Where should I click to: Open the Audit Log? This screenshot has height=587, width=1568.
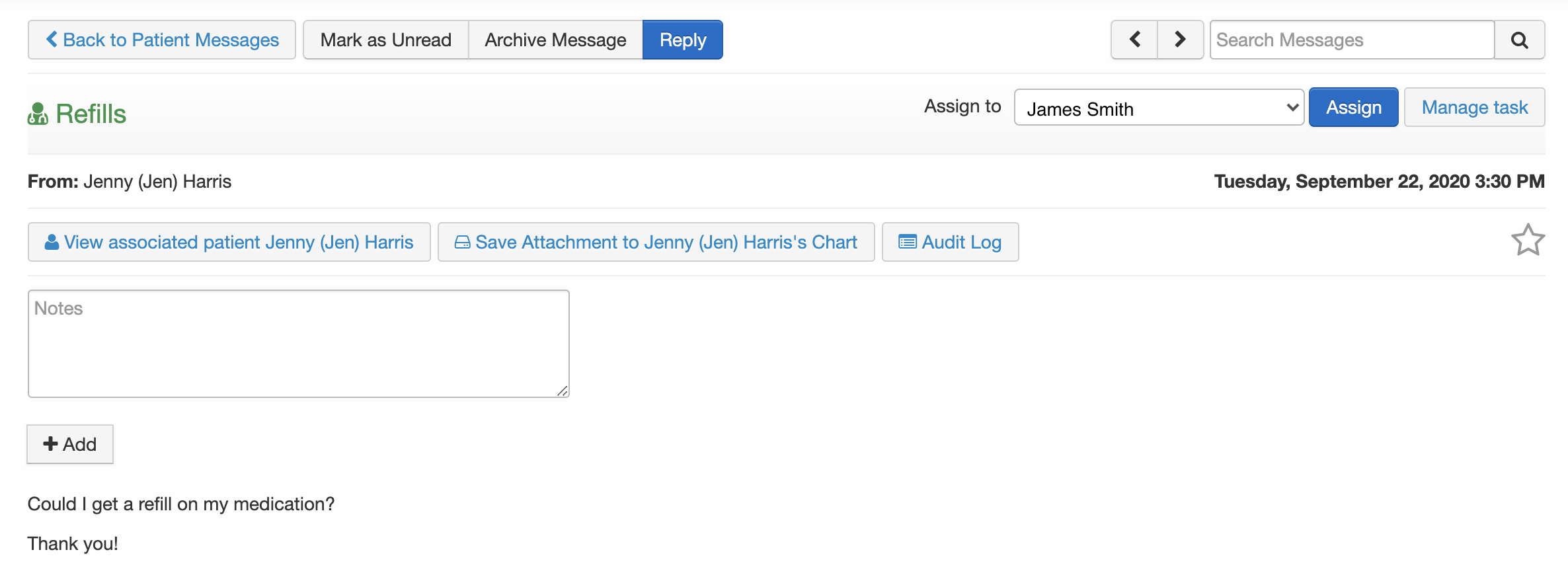click(950, 242)
